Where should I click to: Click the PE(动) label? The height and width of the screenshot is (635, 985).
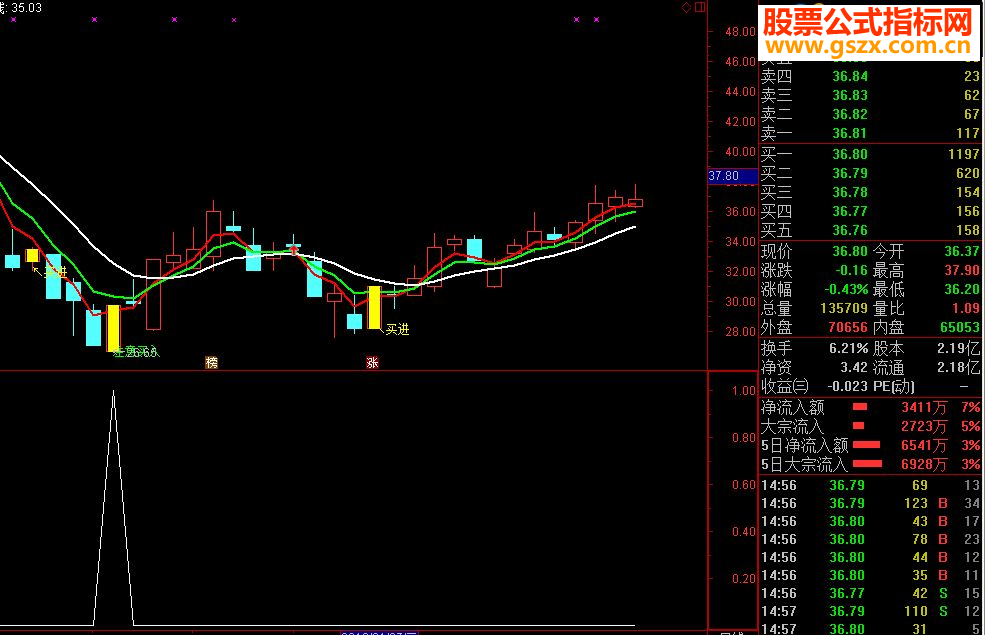[894, 386]
